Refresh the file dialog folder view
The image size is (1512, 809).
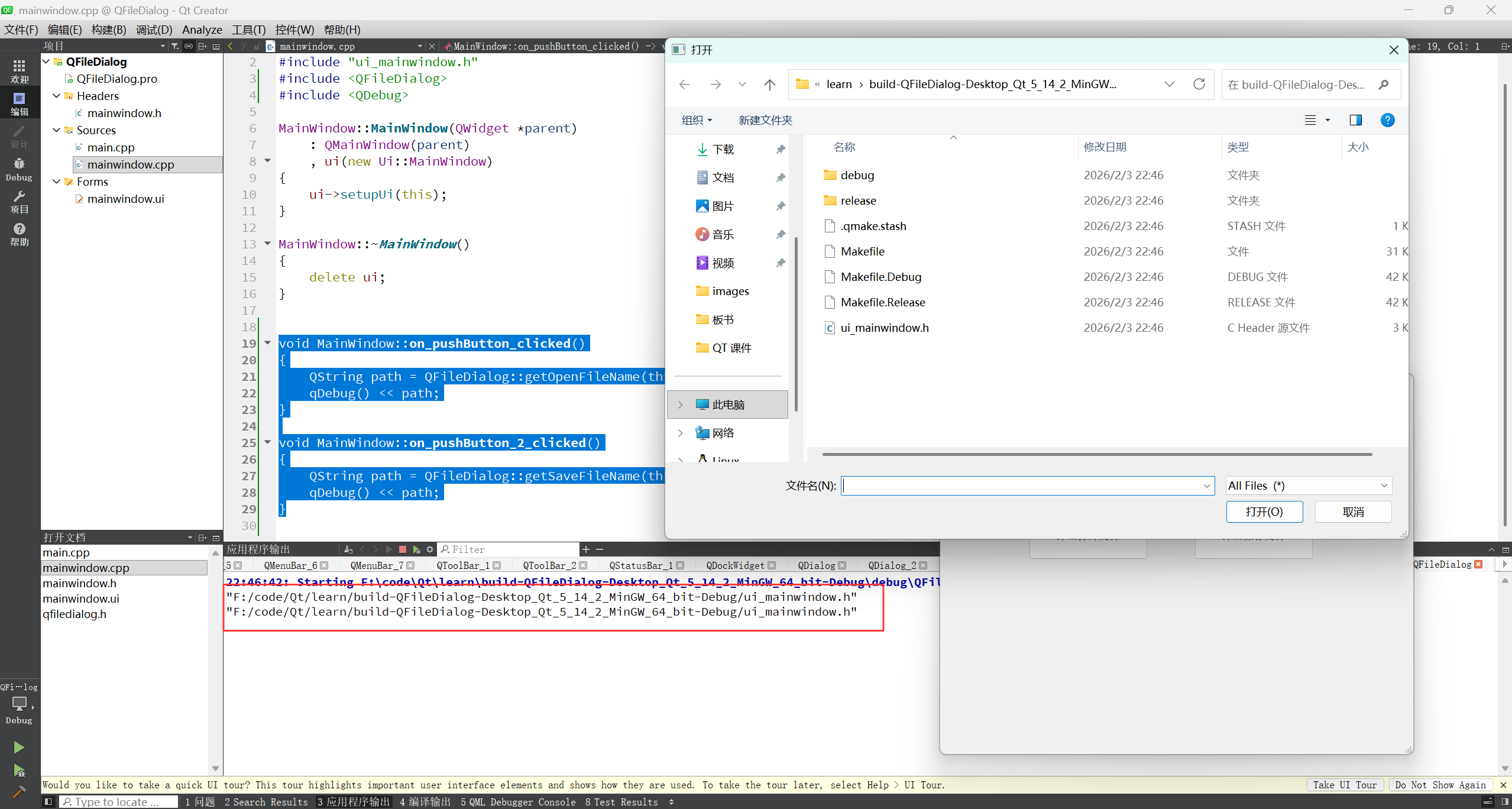(1199, 85)
